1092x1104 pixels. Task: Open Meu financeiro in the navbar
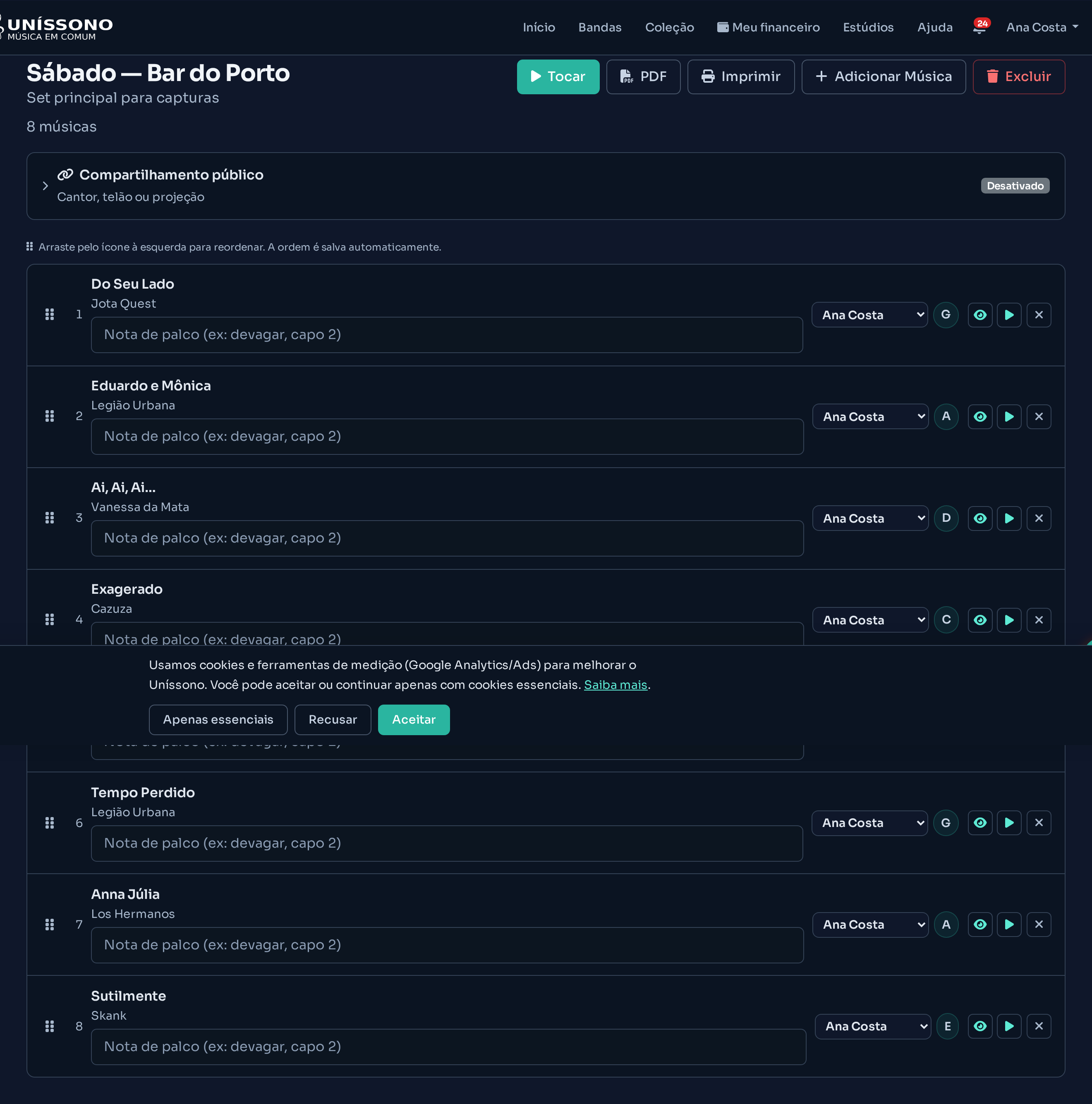click(x=769, y=27)
